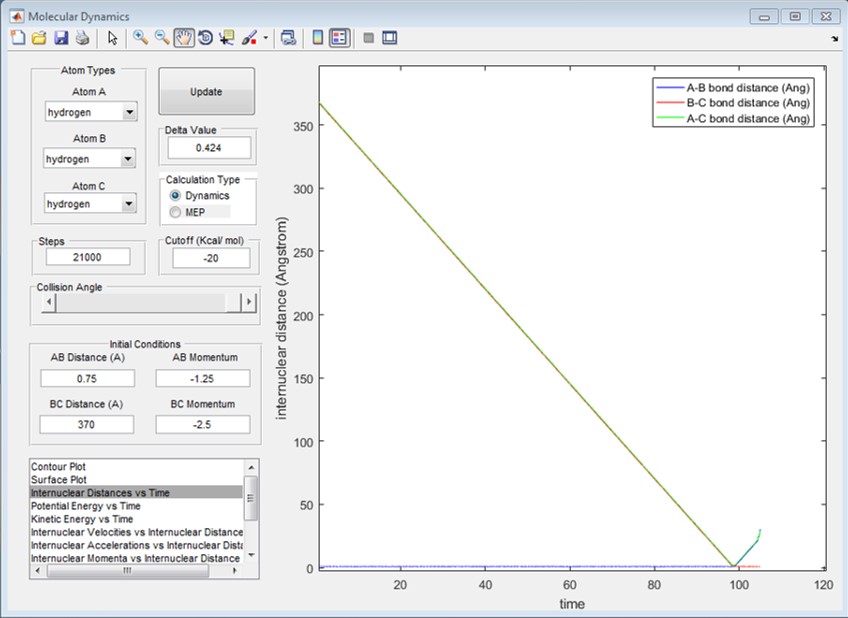Open file using the folder icon
This screenshot has width=848, height=618.
click(39, 37)
